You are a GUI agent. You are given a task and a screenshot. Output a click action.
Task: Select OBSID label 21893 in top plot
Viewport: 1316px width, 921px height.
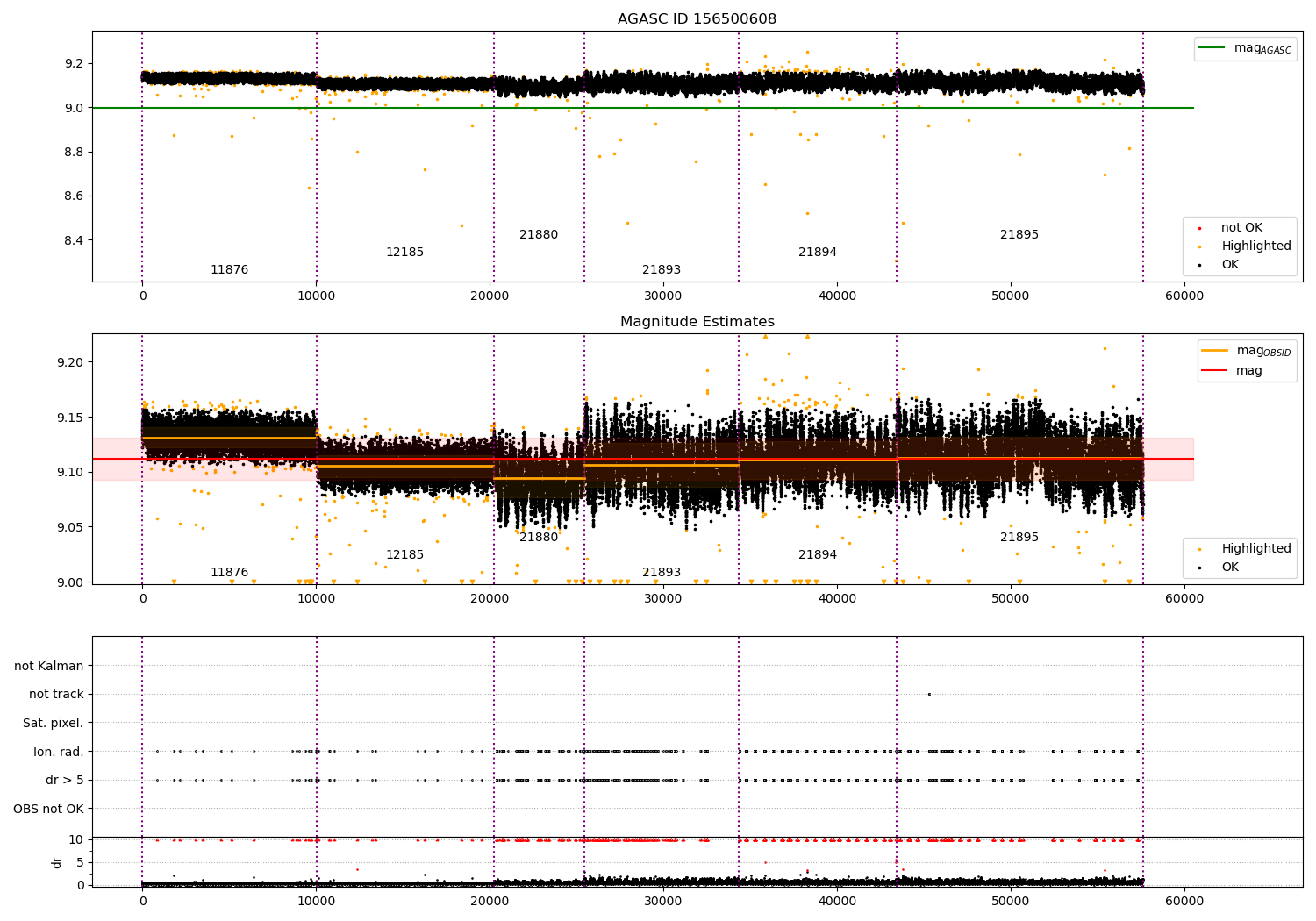(x=662, y=270)
